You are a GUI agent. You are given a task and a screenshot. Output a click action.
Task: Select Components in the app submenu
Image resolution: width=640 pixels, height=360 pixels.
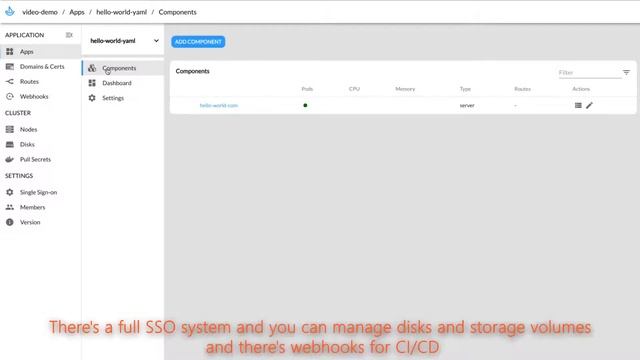coord(123,68)
